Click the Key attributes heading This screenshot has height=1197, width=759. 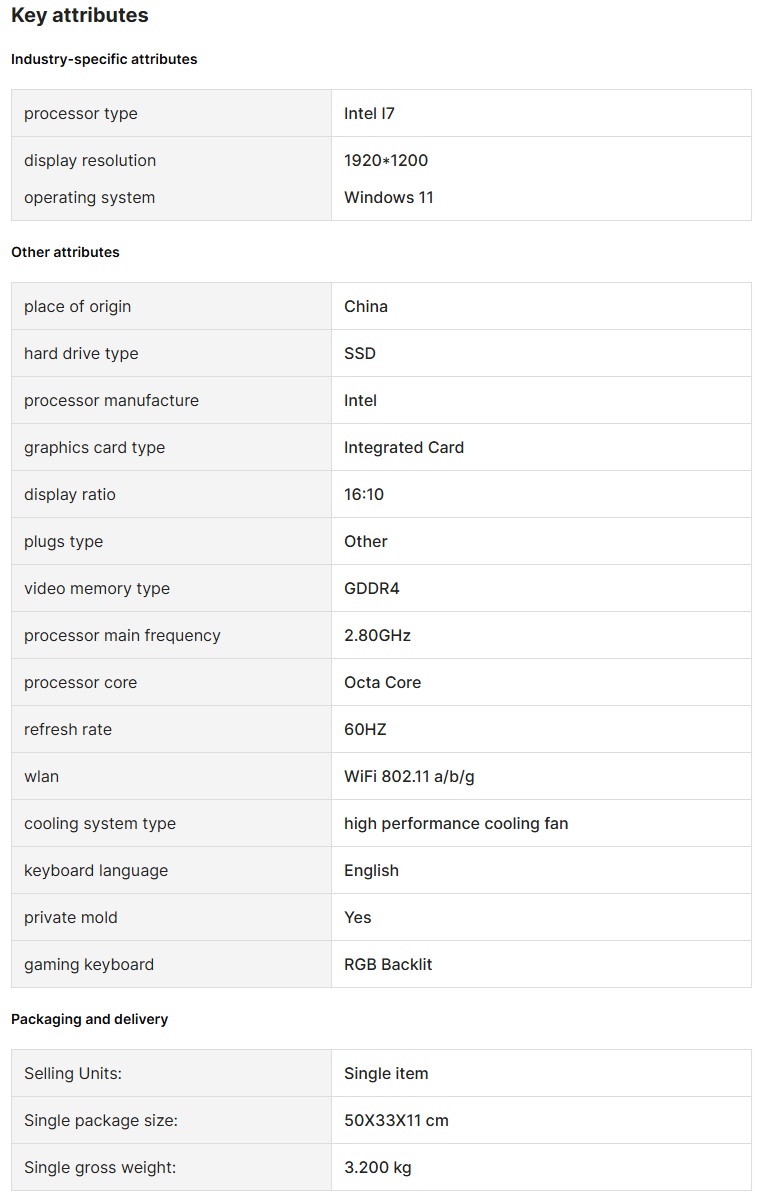pyautogui.click(x=80, y=16)
